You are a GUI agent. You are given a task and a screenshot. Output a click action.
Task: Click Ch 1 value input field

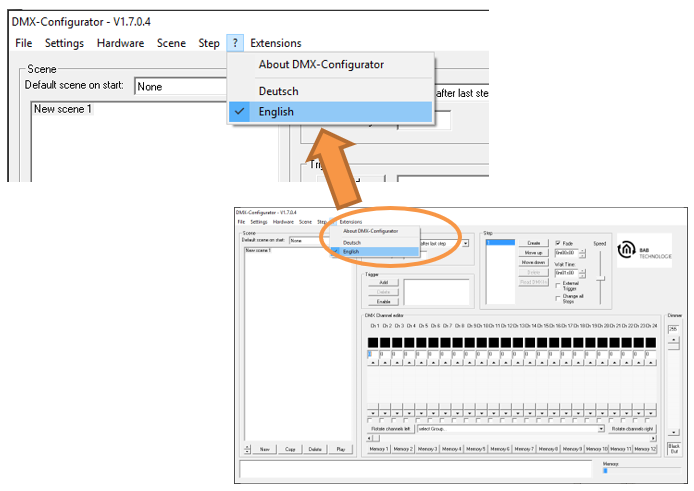pos(372,354)
